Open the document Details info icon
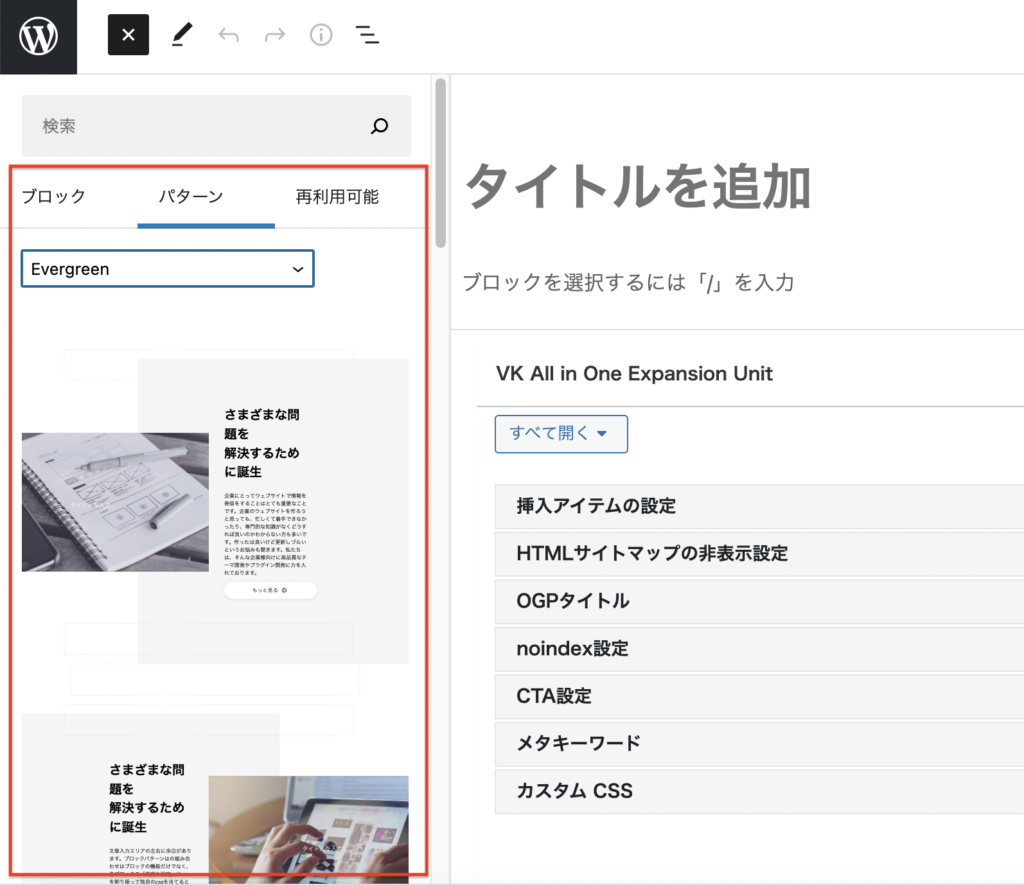 [320, 36]
